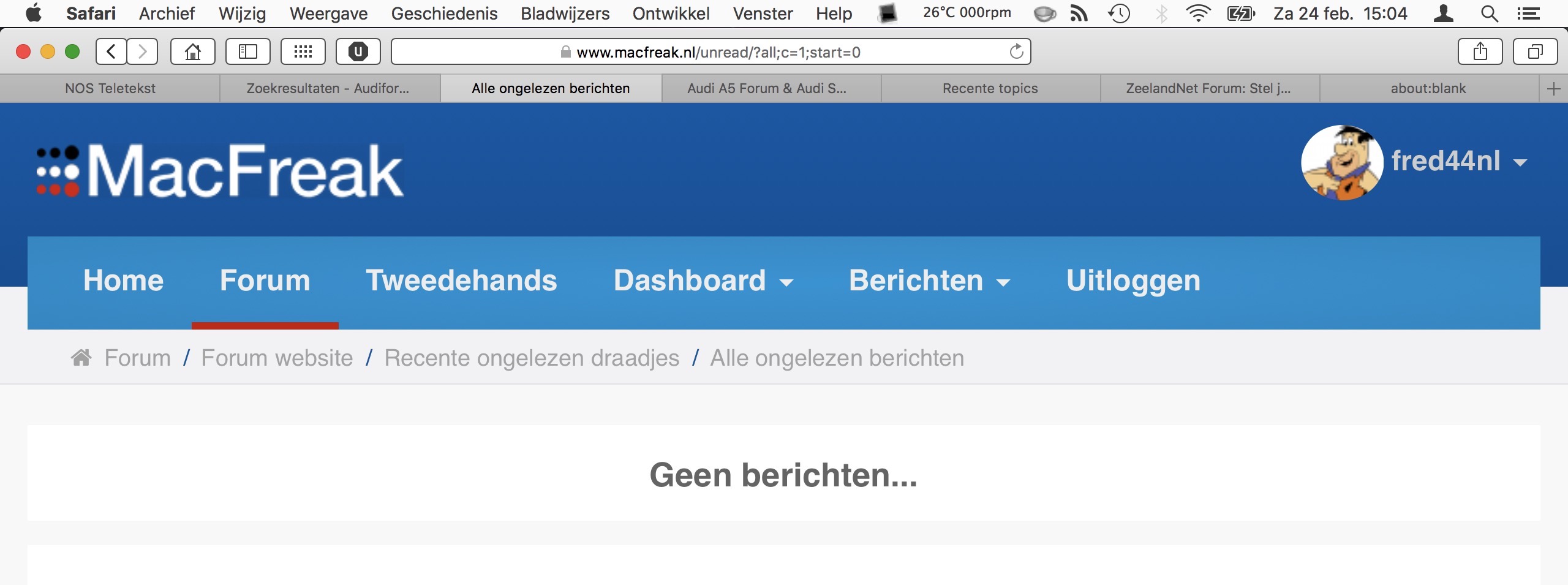Click the Geen berichten... message text
This screenshot has height=585, width=1568.
pos(784,475)
